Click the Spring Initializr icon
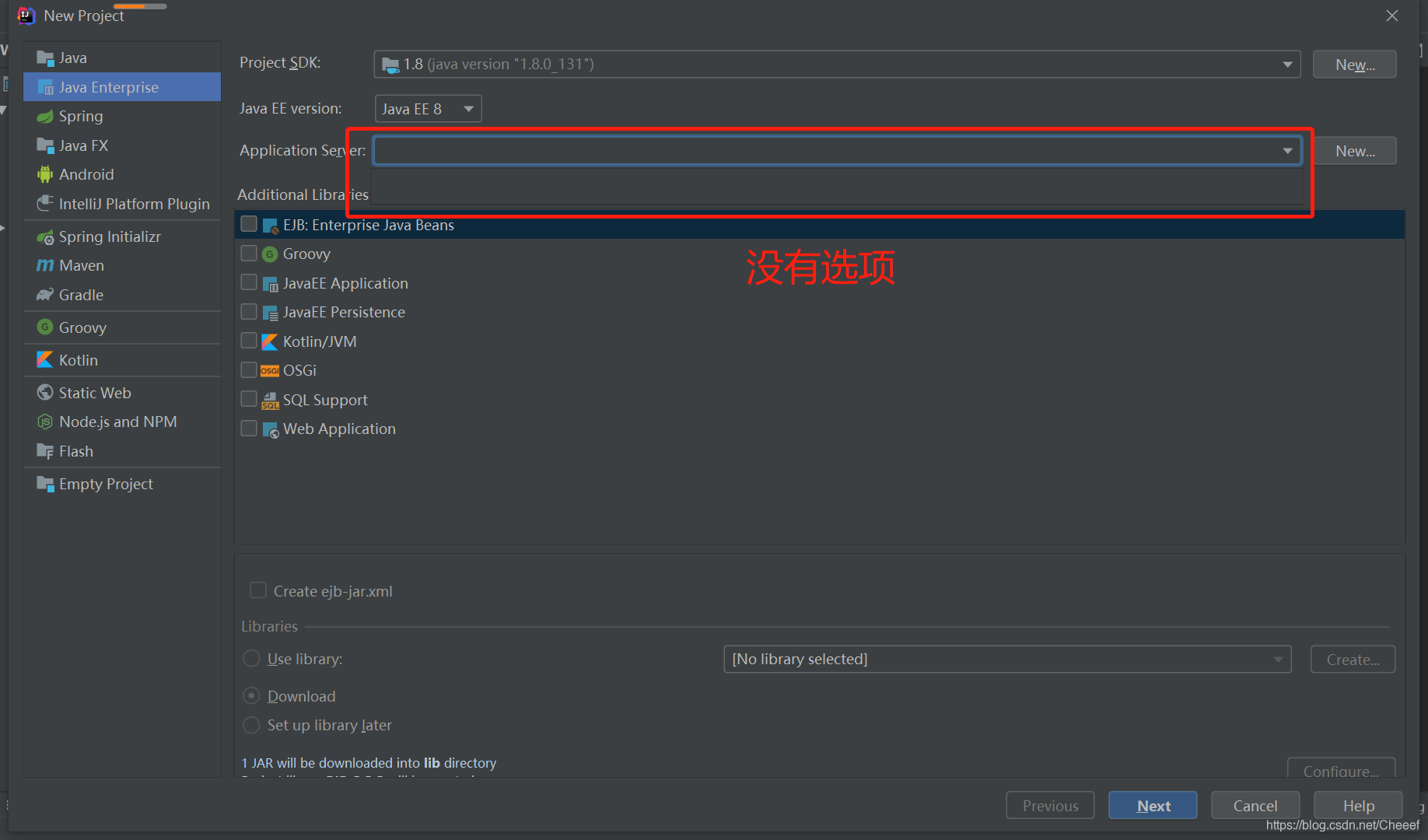The image size is (1428, 840). pyautogui.click(x=45, y=237)
